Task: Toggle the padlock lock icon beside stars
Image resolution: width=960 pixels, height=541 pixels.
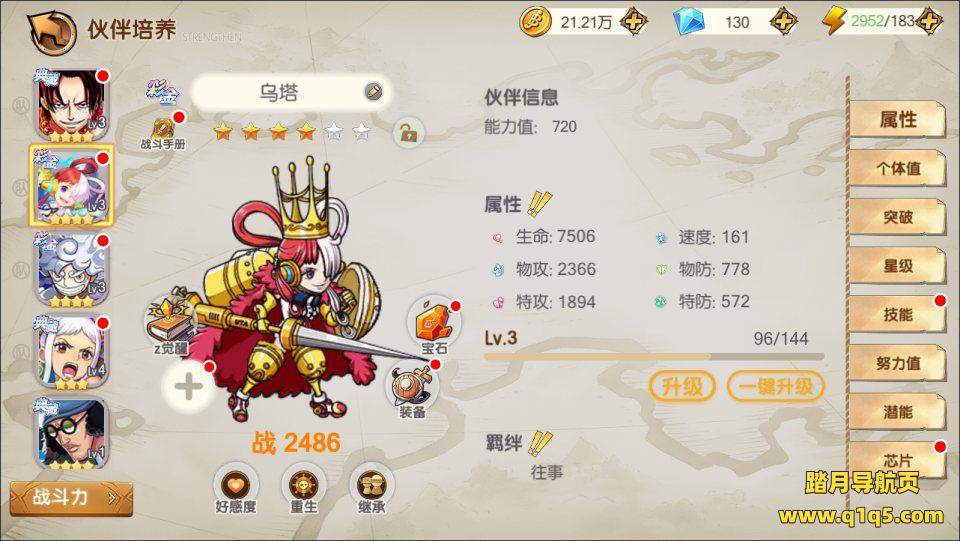Action: [409, 132]
